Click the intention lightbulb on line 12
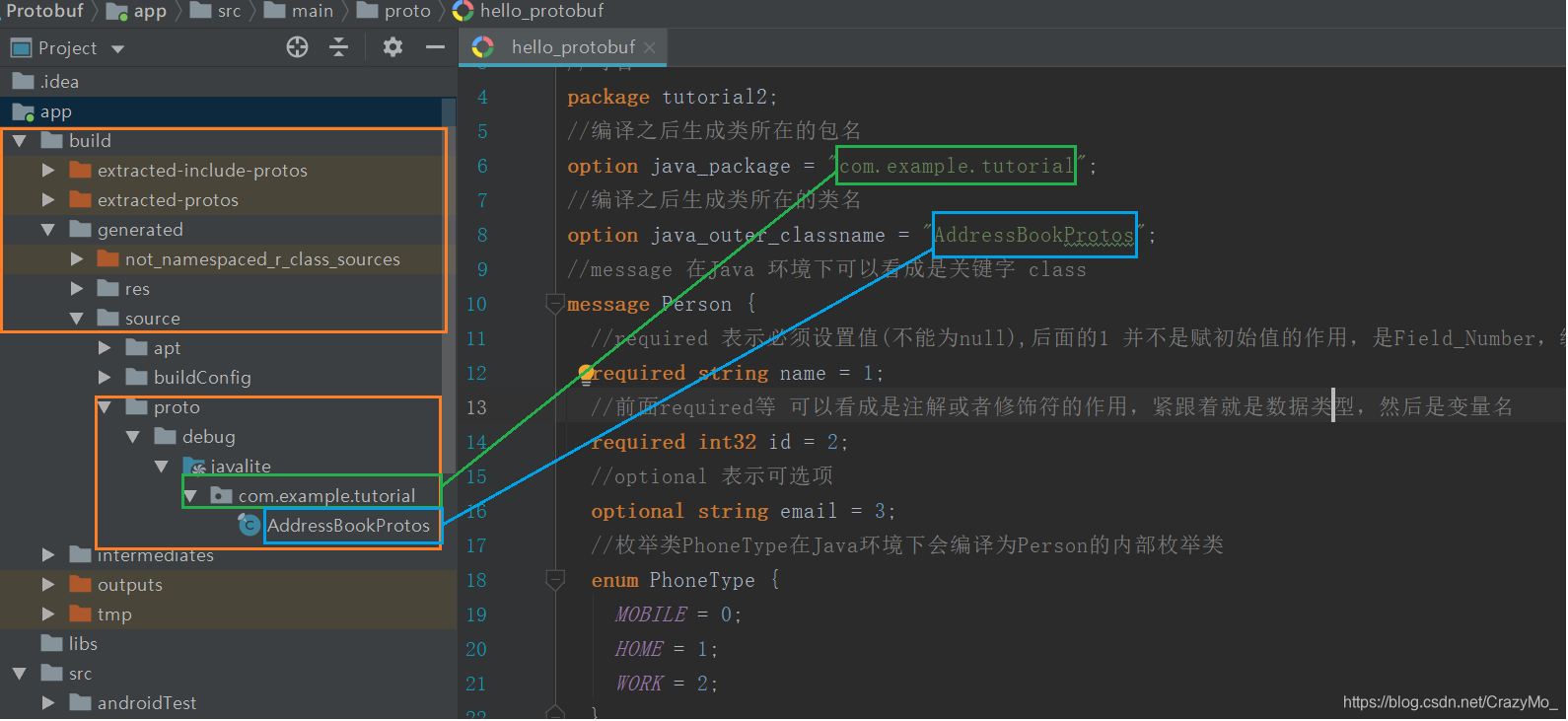 click(586, 373)
